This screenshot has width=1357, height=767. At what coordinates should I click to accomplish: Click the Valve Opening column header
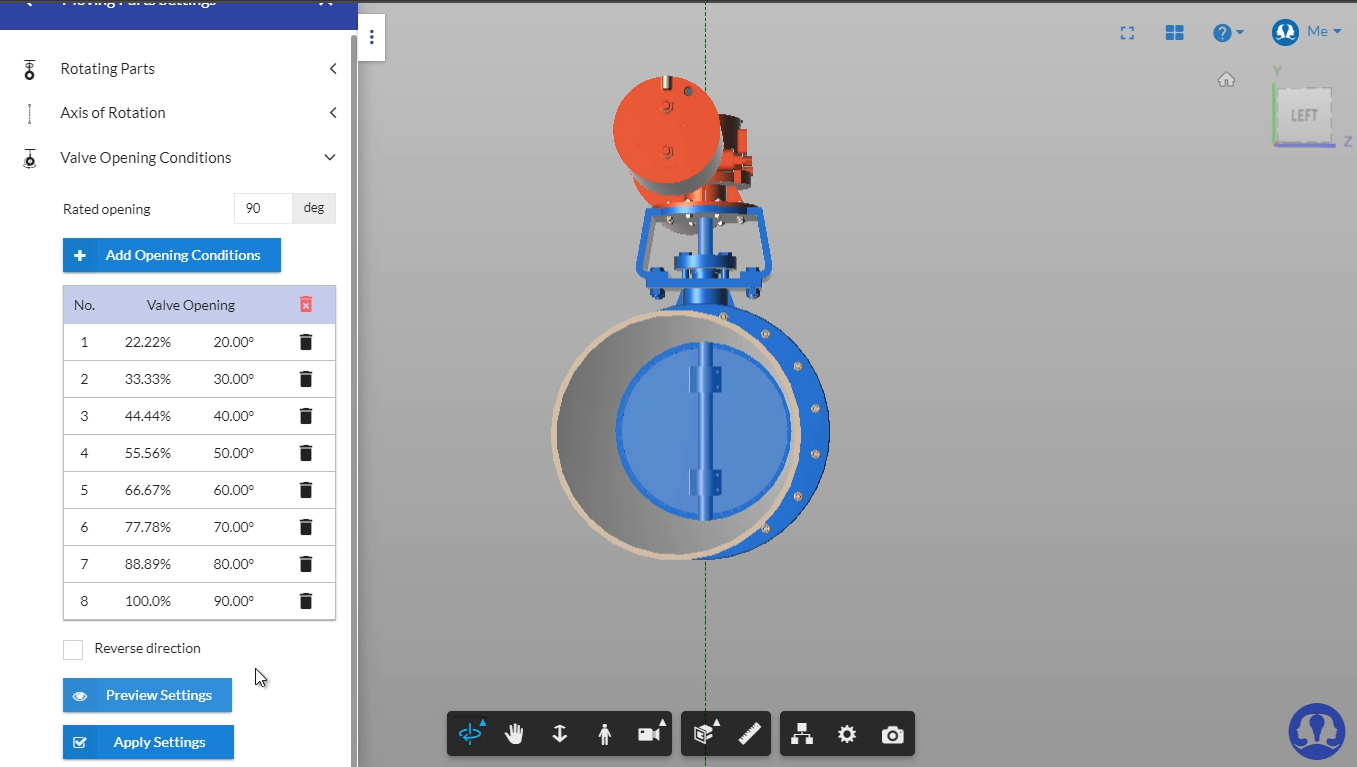[x=191, y=305]
